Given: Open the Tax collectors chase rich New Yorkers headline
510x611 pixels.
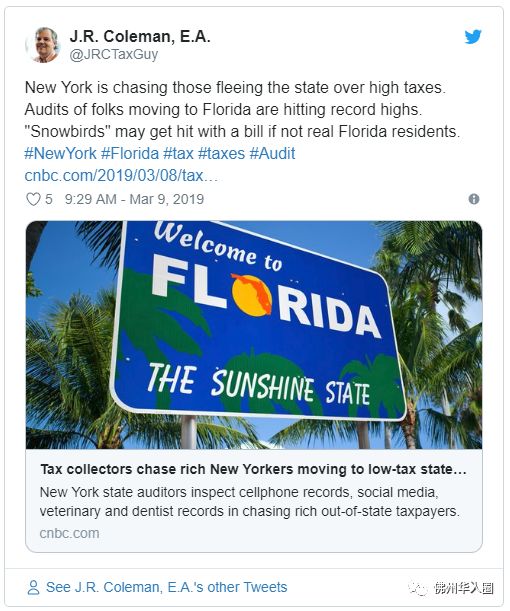Looking at the screenshot, I should [253, 469].
